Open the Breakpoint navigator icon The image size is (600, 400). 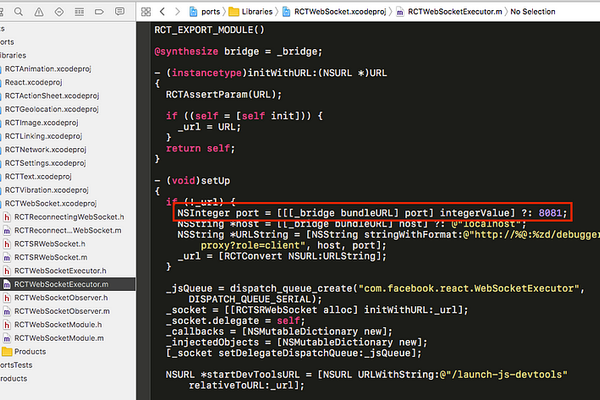pos(99,12)
